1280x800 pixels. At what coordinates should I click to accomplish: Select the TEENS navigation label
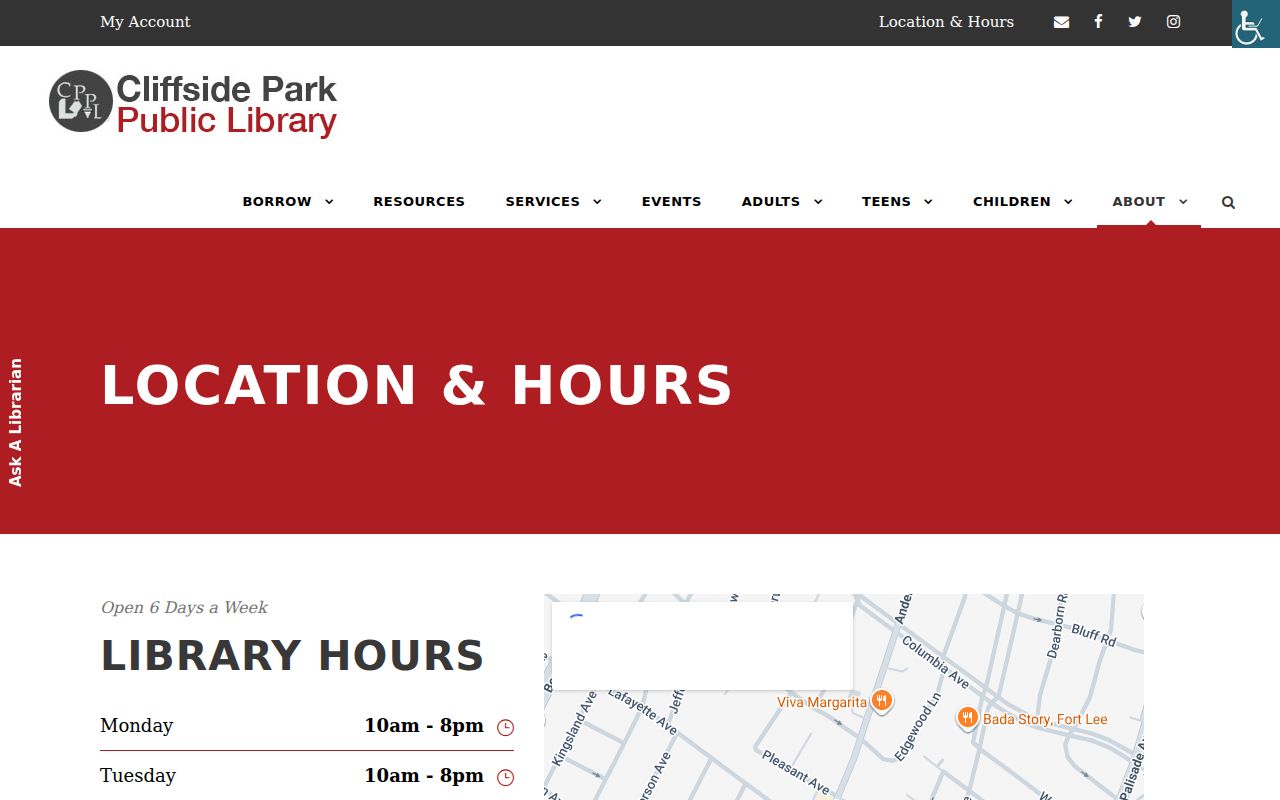coord(886,202)
